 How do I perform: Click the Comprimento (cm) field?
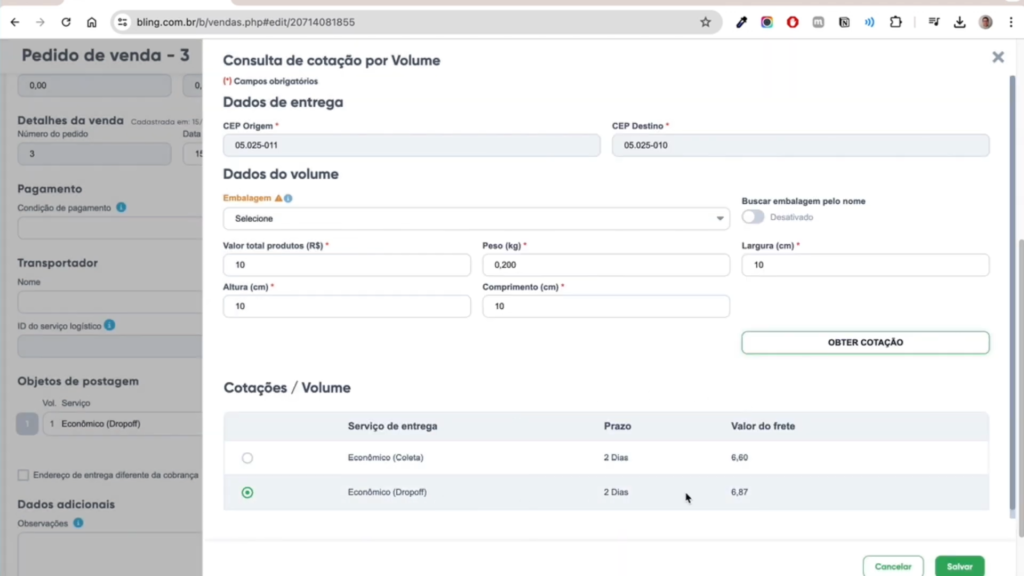[x=606, y=306]
